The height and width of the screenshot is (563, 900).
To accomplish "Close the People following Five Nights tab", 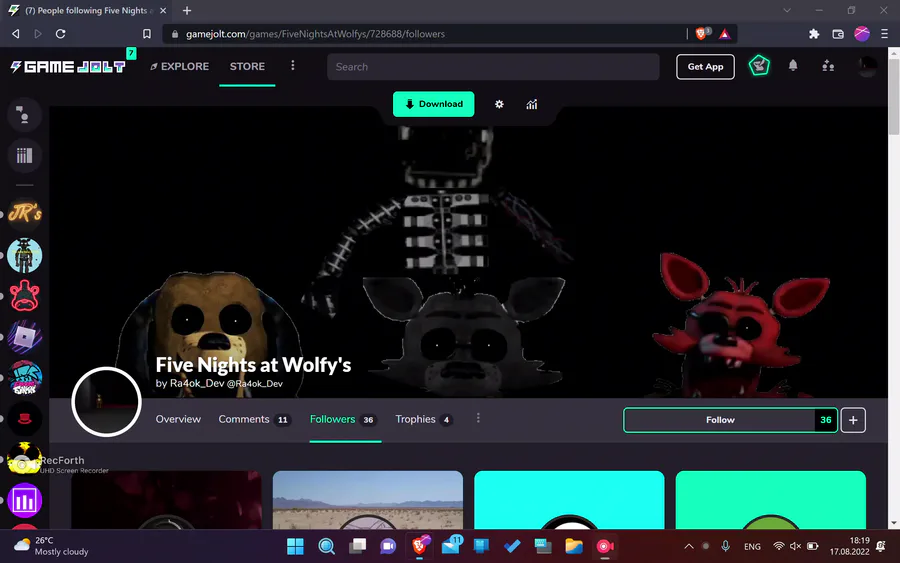I will click(x=163, y=10).
